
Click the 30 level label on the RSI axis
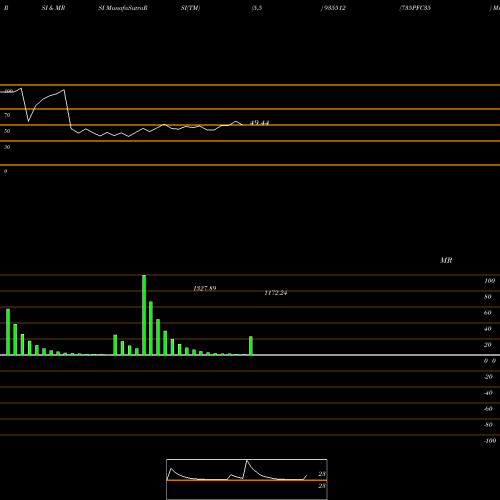click(x=7, y=147)
